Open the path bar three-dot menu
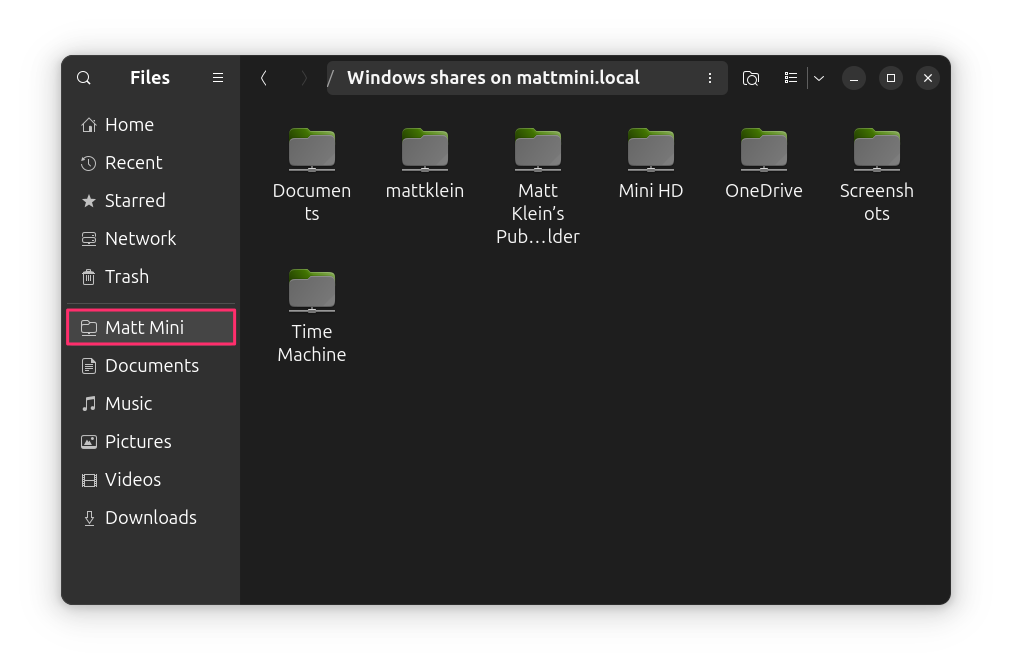The height and width of the screenshot is (672, 1012). coord(710,78)
